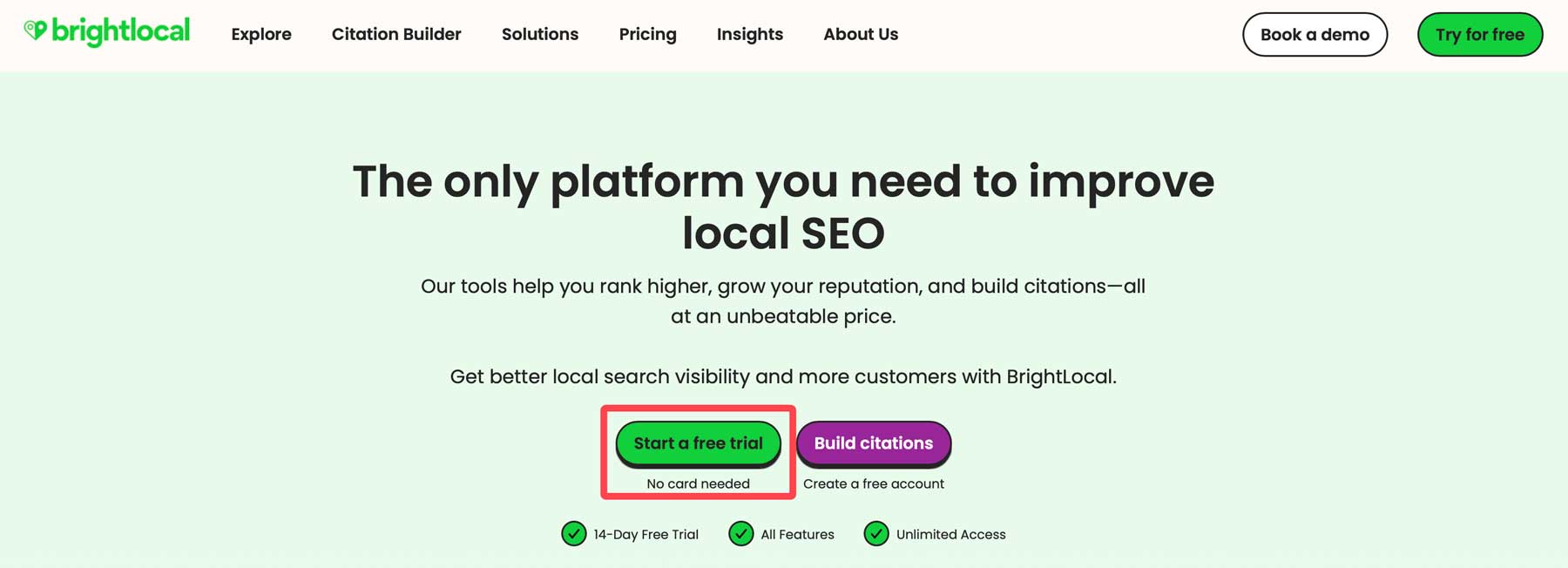Expand the About Us navigation item
This screenshot has width=1568, height=568.
point(860,34)
